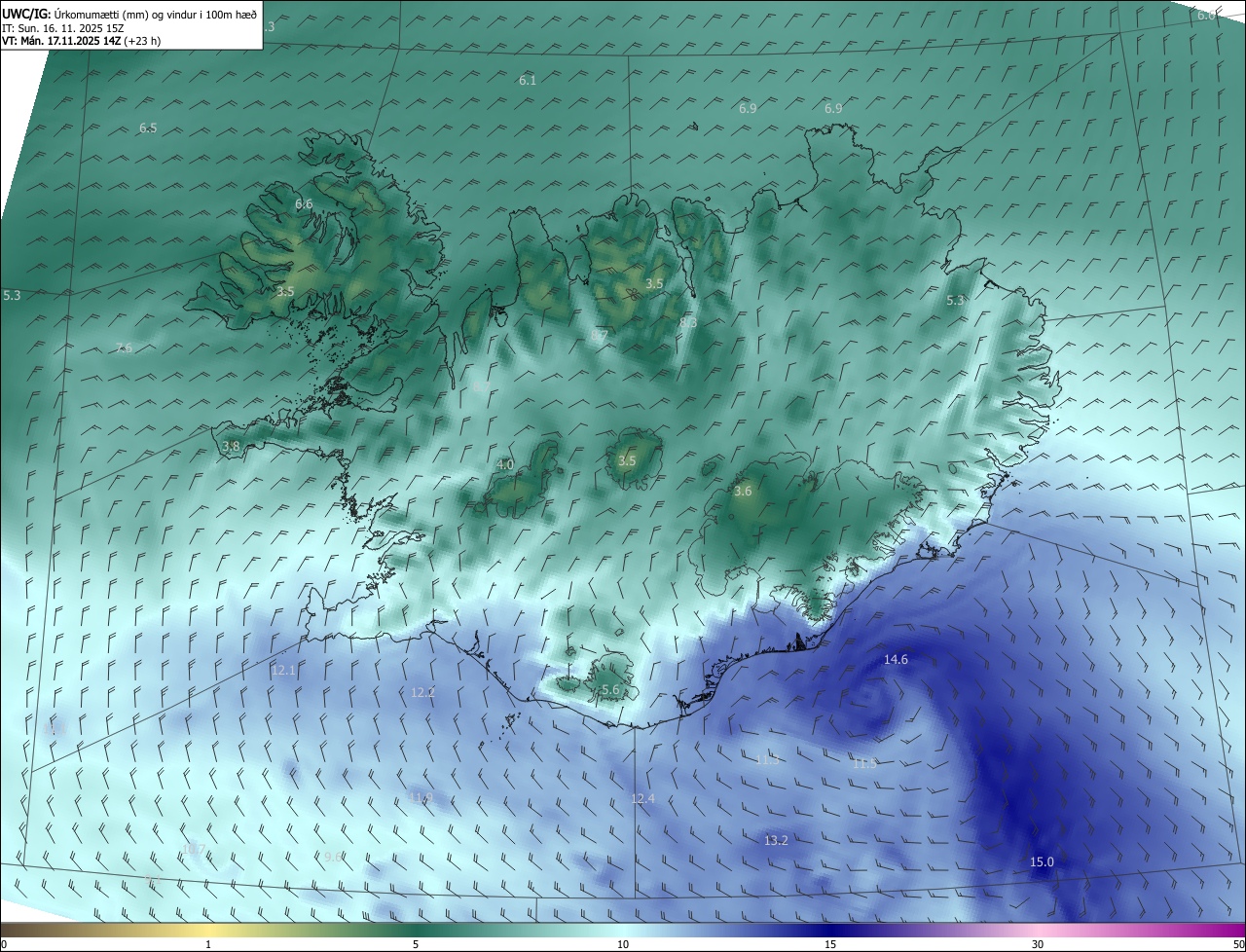The height and width of the screenshot is (952, 1246).
Task: Click the 12.2 value label southwest of Iceland
Action: point(422,693)
